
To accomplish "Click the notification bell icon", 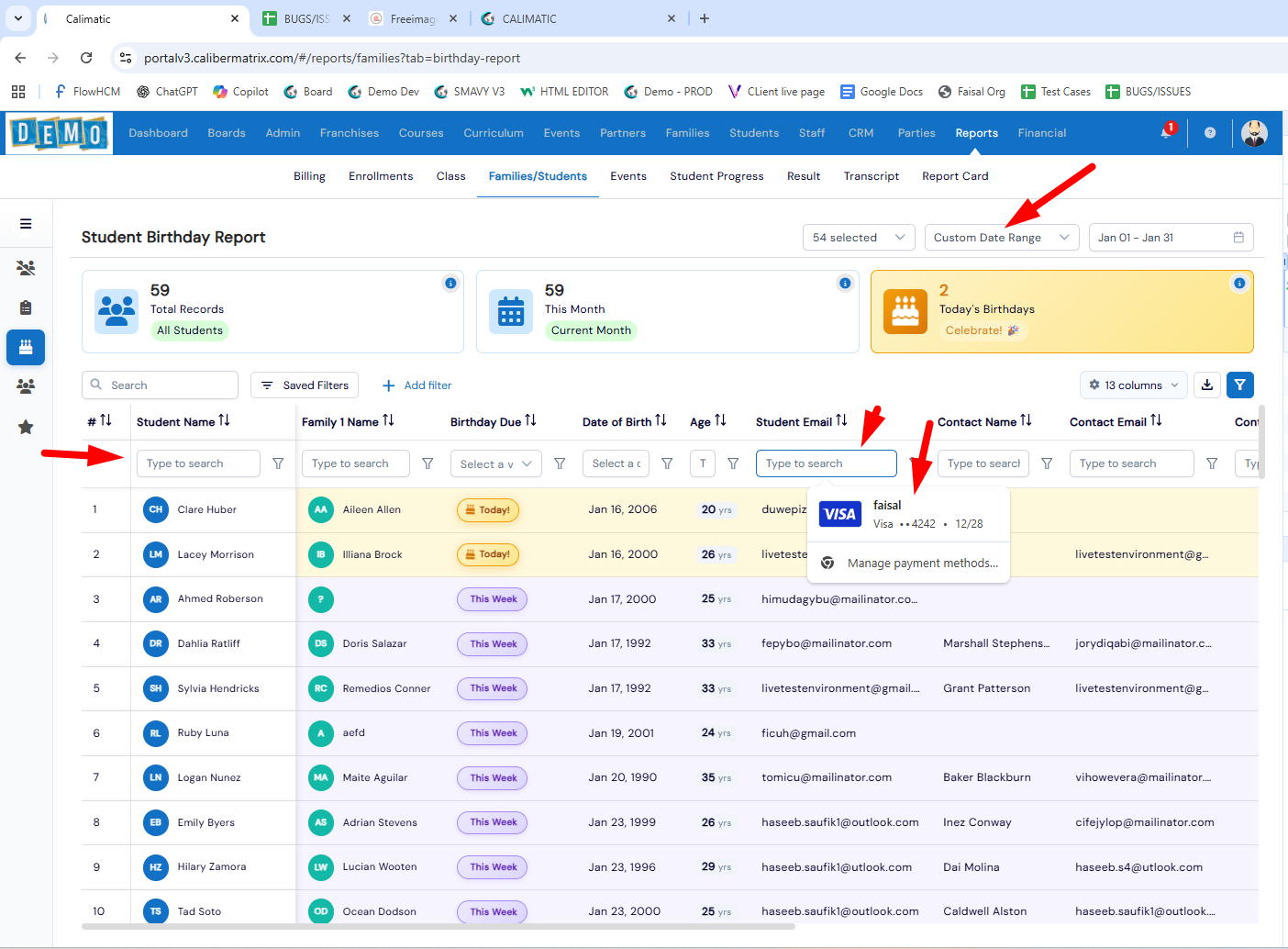I will click(1166, 133).
